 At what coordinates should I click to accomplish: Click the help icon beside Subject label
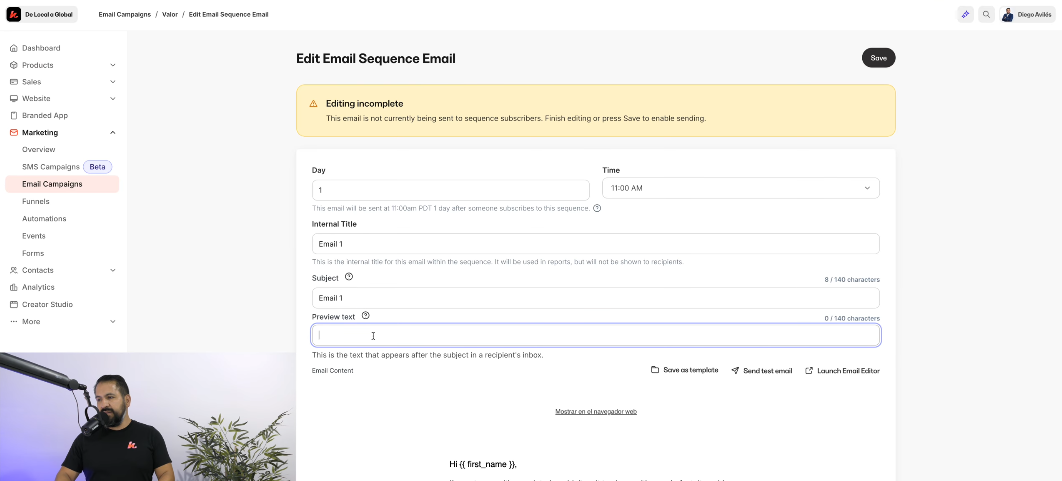click(x=349, y=277)
